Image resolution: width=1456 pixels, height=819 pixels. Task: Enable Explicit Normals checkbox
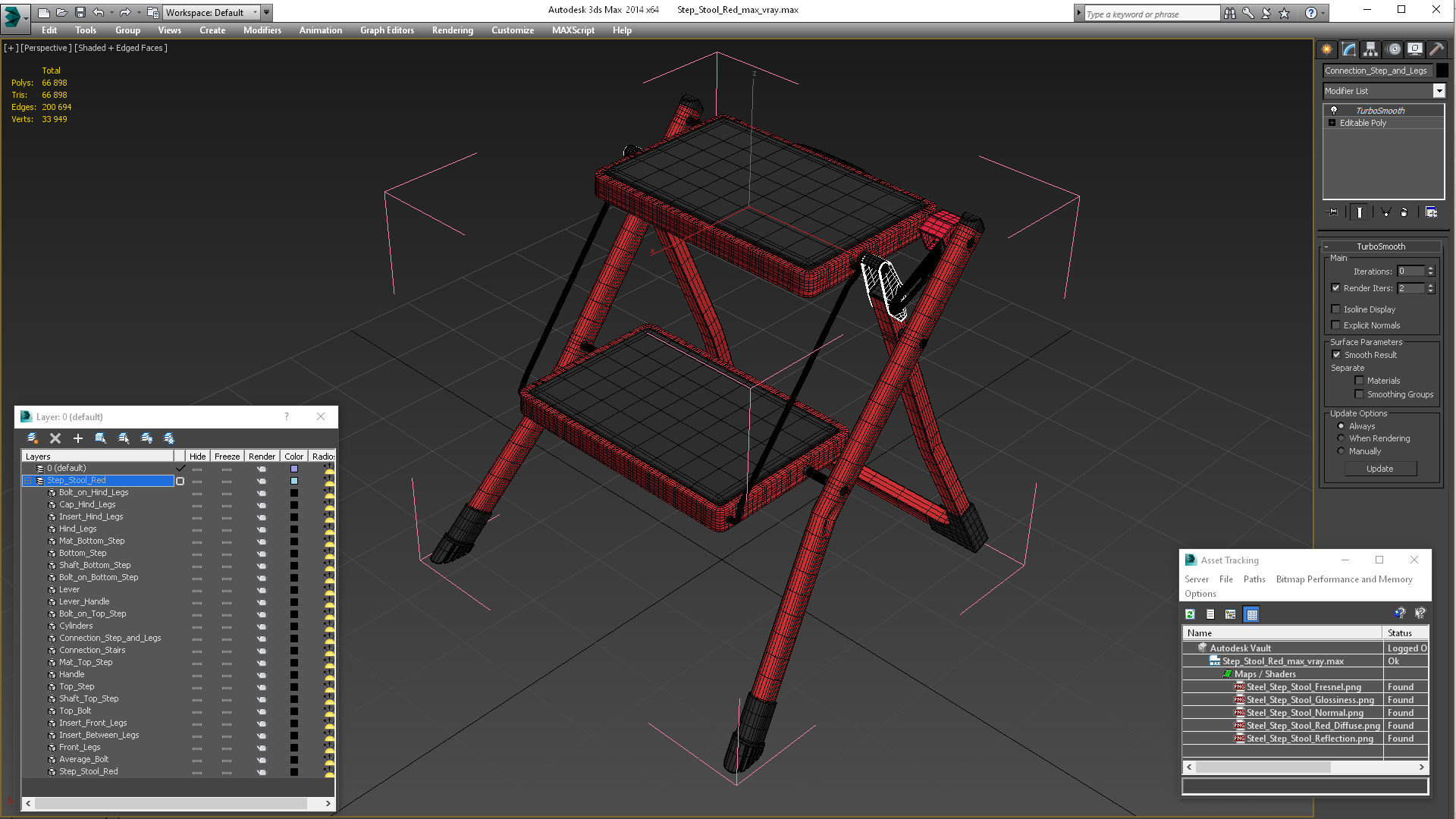click(1335, 325)
